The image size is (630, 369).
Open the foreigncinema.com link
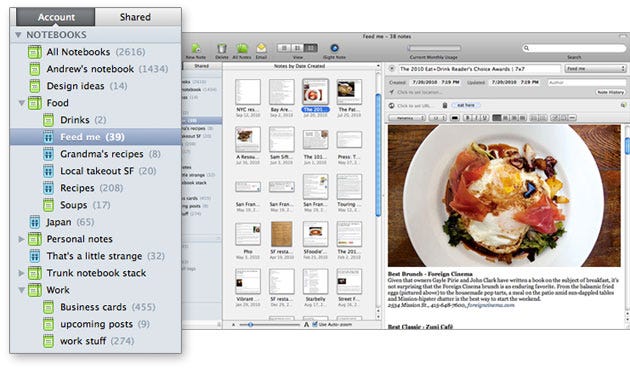coord(491,305)
